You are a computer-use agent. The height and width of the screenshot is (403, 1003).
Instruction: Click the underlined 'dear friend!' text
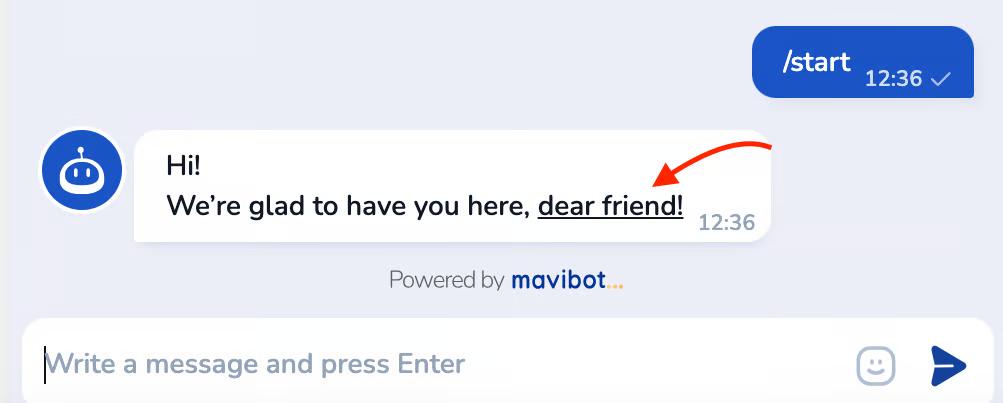[610, 207]
